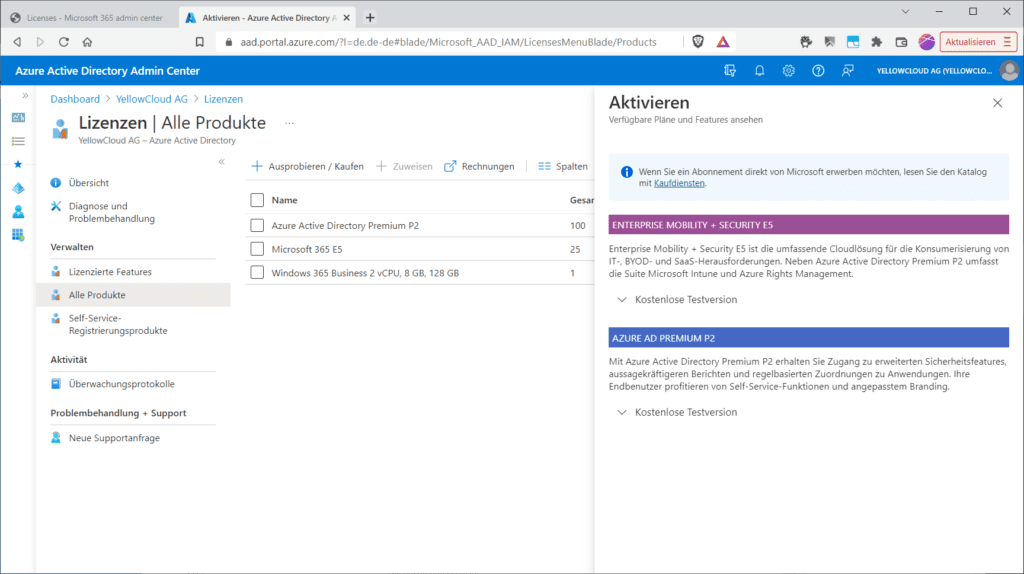Open the browser extensions puzzle icon
Screen dimensions: 1024x574
(876, 42)
